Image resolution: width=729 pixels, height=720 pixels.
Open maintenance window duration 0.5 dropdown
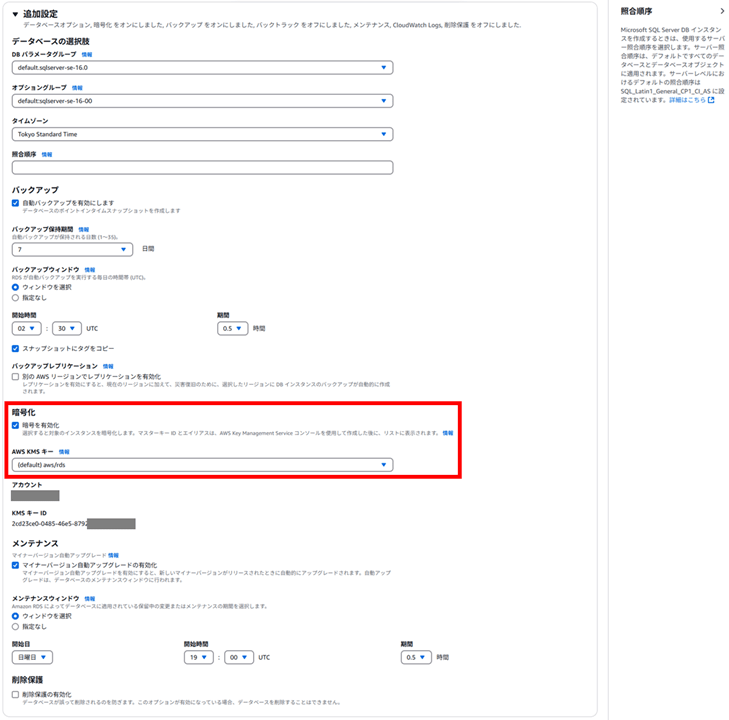416,657
